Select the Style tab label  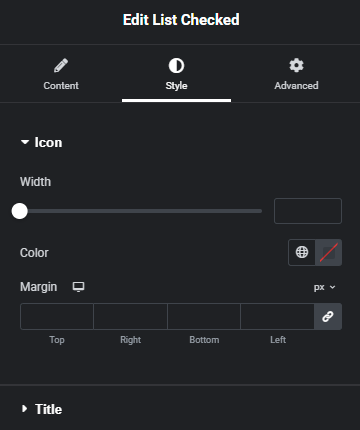click(176, 86)
